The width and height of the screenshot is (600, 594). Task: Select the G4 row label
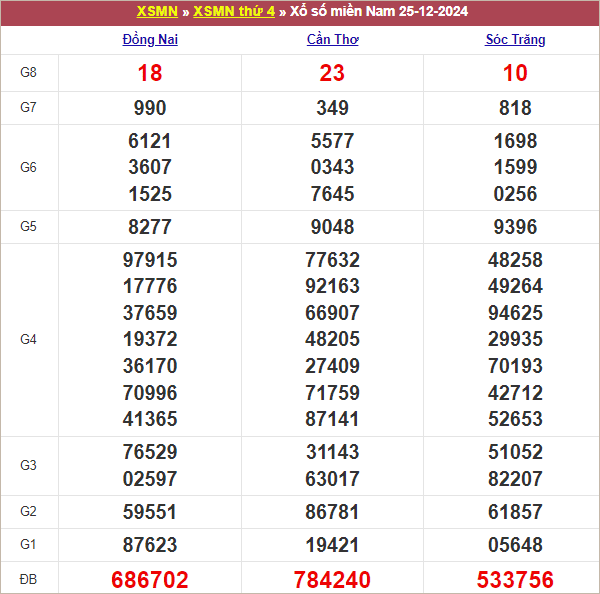click(x=28, y=339)
